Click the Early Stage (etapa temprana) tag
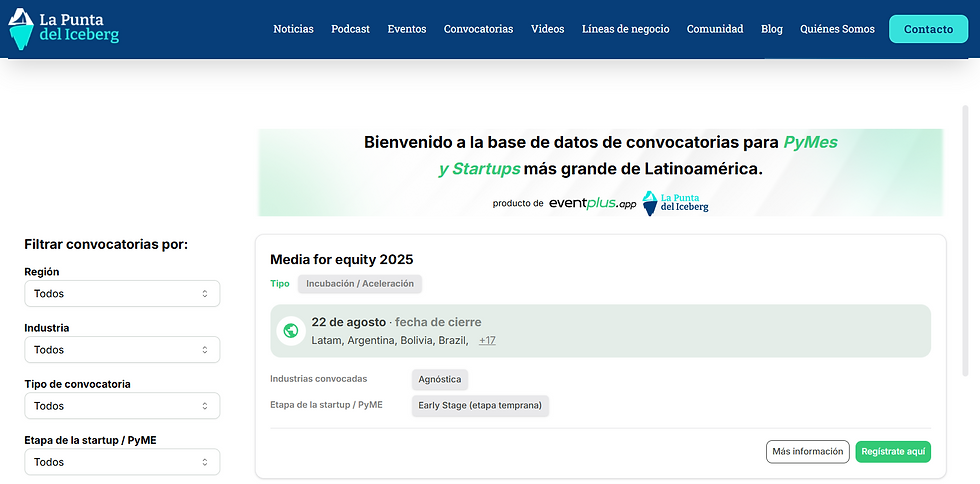980x484 pixels. 480,405
